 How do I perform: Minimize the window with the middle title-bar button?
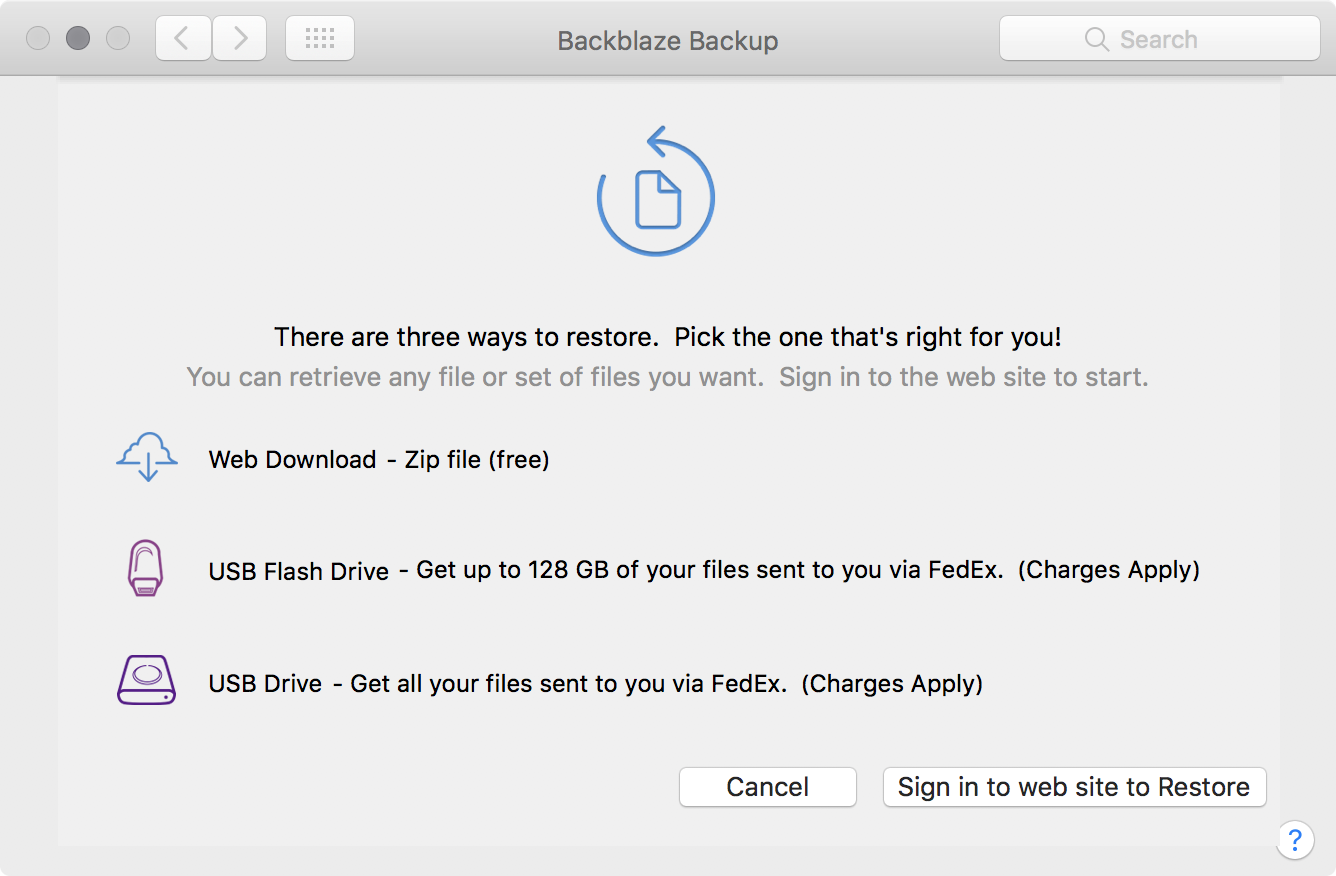[78, 39]
